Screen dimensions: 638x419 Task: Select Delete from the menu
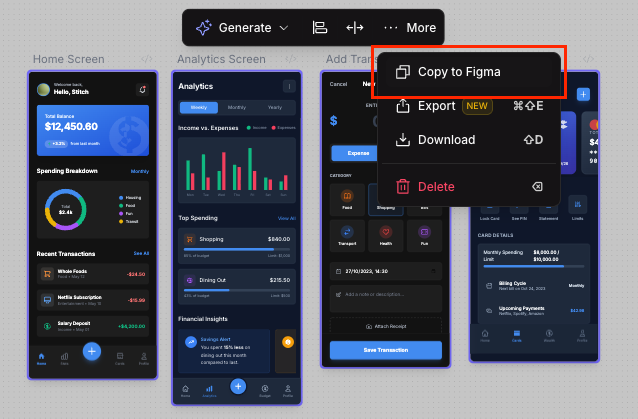(x=436, y=186)
